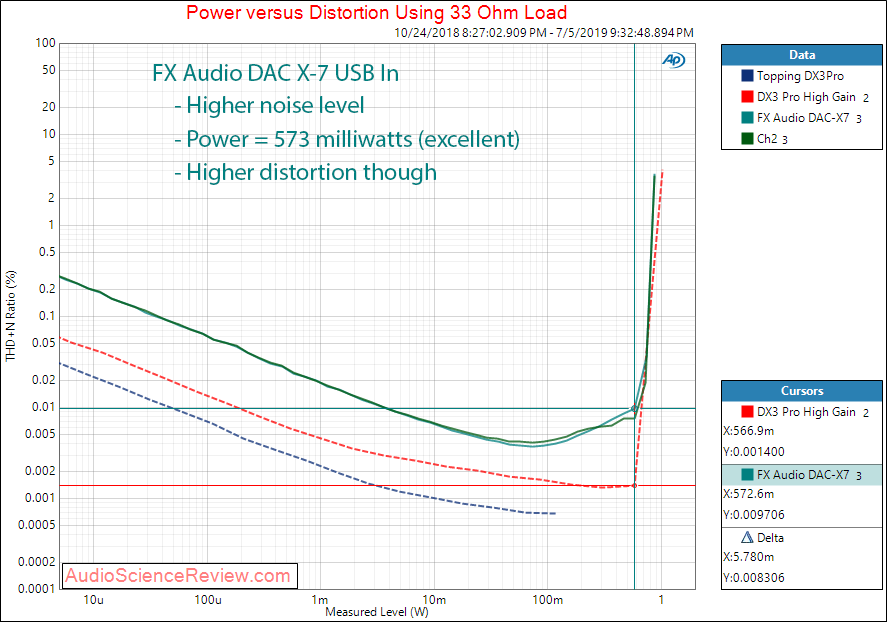Select DX3 Pro High Gain in Data legend
Image resolution: width=887 pixels, height=622 pixels.
(x=806, y=97)
